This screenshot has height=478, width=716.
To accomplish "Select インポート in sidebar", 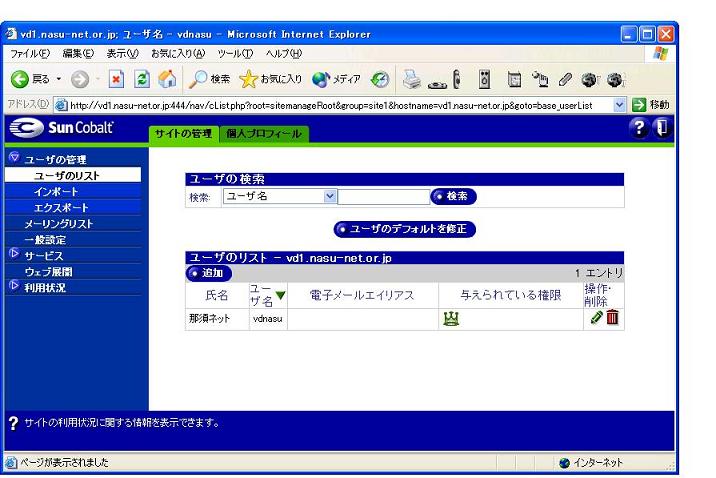I will click(73, 191).
